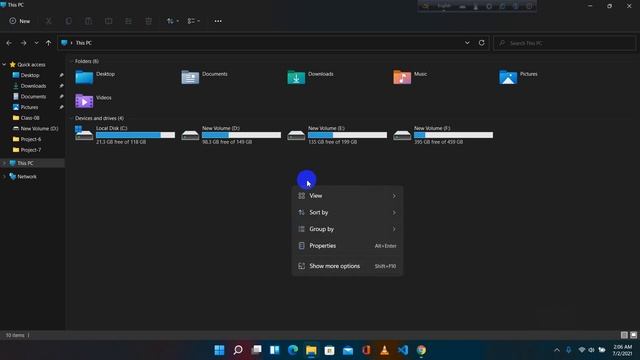Screen dimensions: 640x360
Task: Click the Copy icon in toolbar
Action: pos(69,21)
